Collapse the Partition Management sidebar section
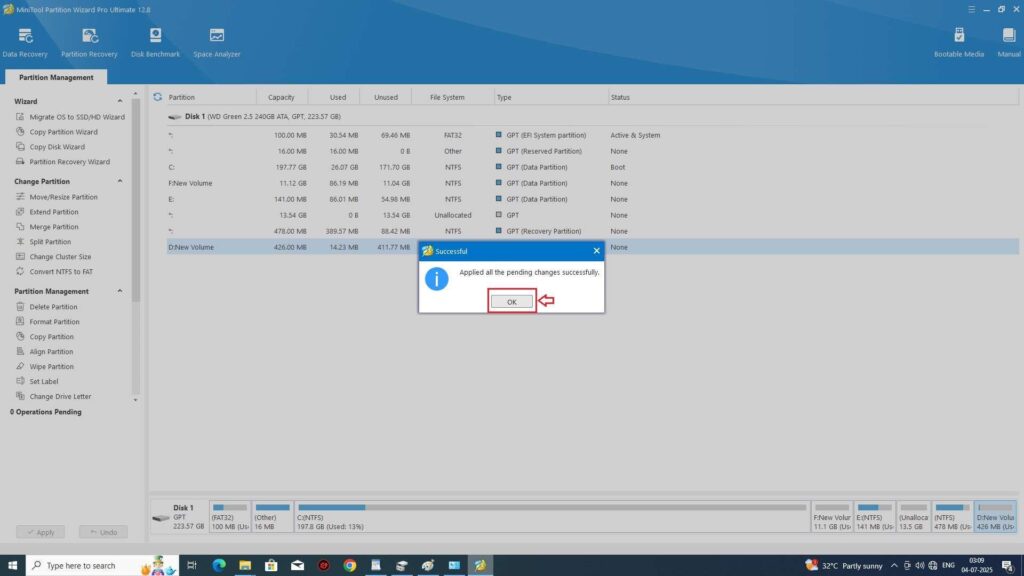This screenshot has width=1024, height=576. click(x=121, y=291)
